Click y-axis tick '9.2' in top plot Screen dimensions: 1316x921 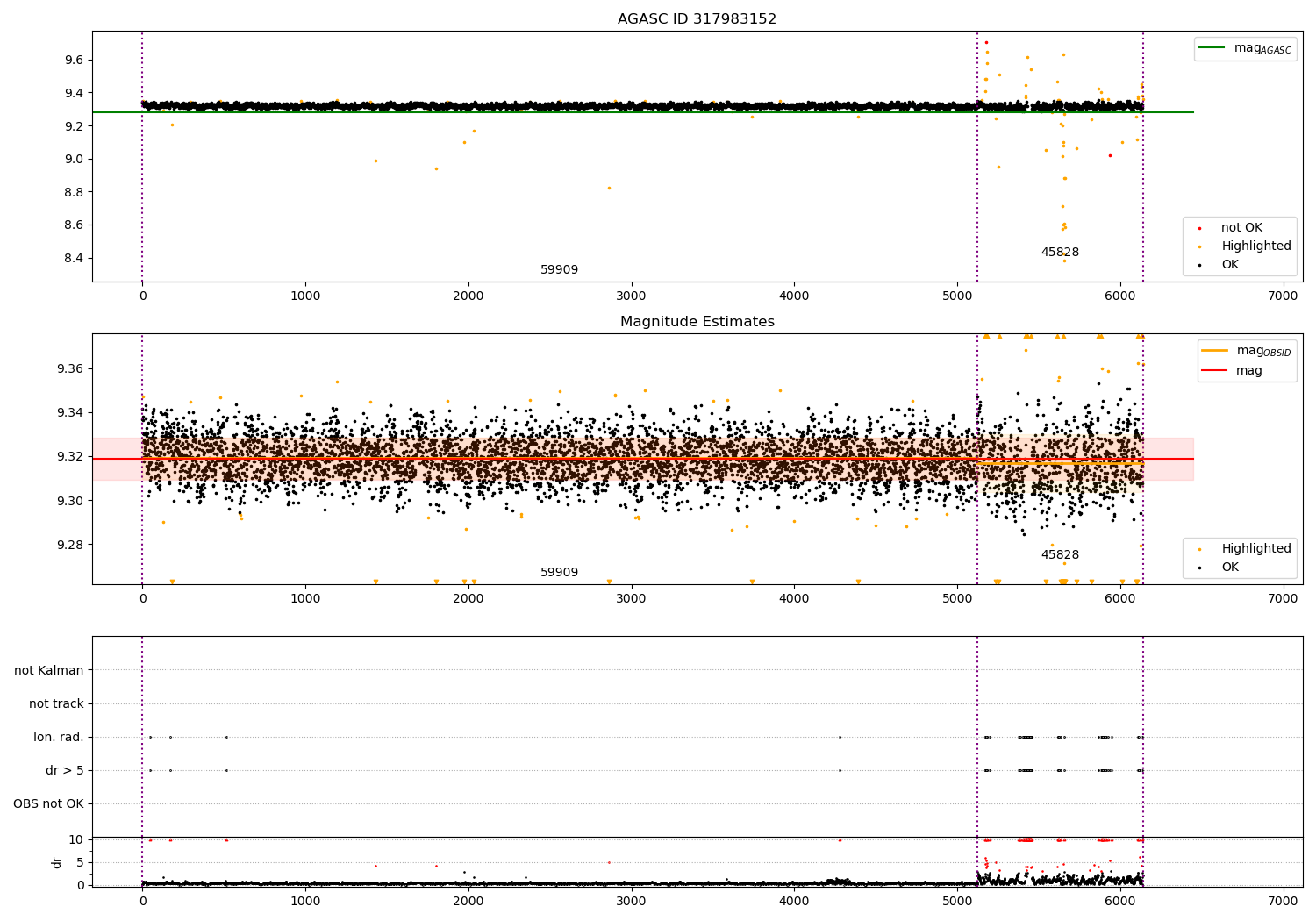[x=73, y=126]
